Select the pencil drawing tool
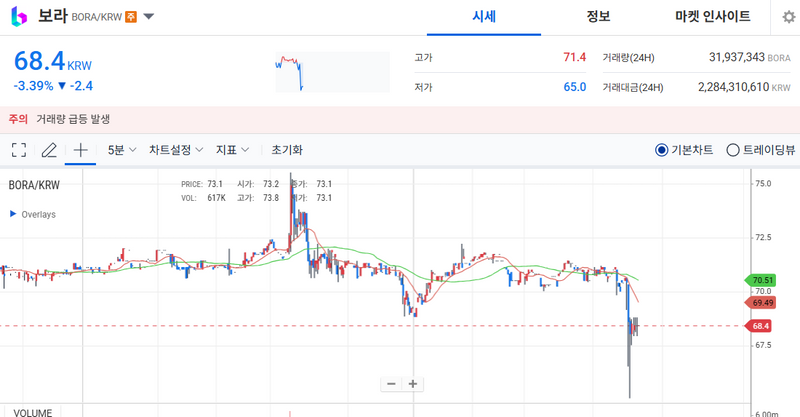 [49, 150]
